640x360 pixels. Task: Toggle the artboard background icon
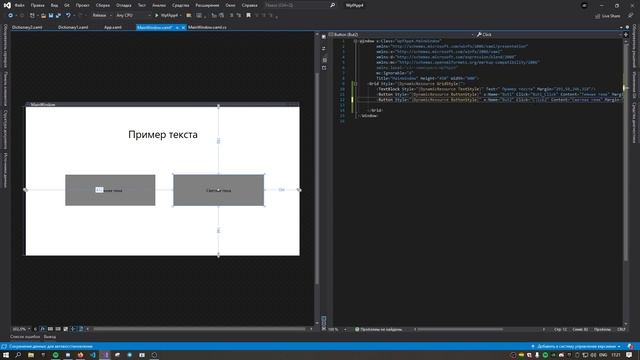coord(65,329)
